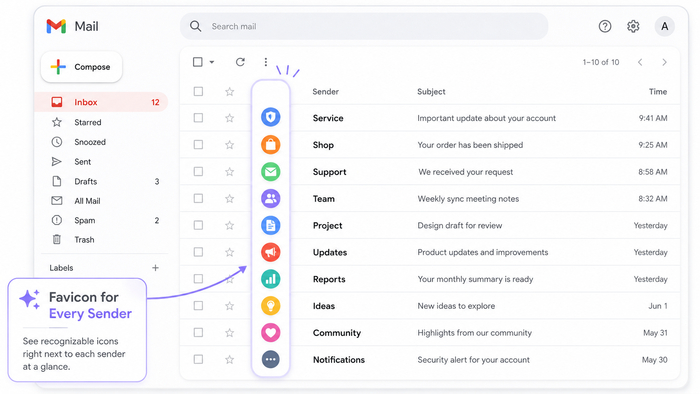Open the three-dot more options menu
Screen dimensions: 700x394
[x=266, y=62]
